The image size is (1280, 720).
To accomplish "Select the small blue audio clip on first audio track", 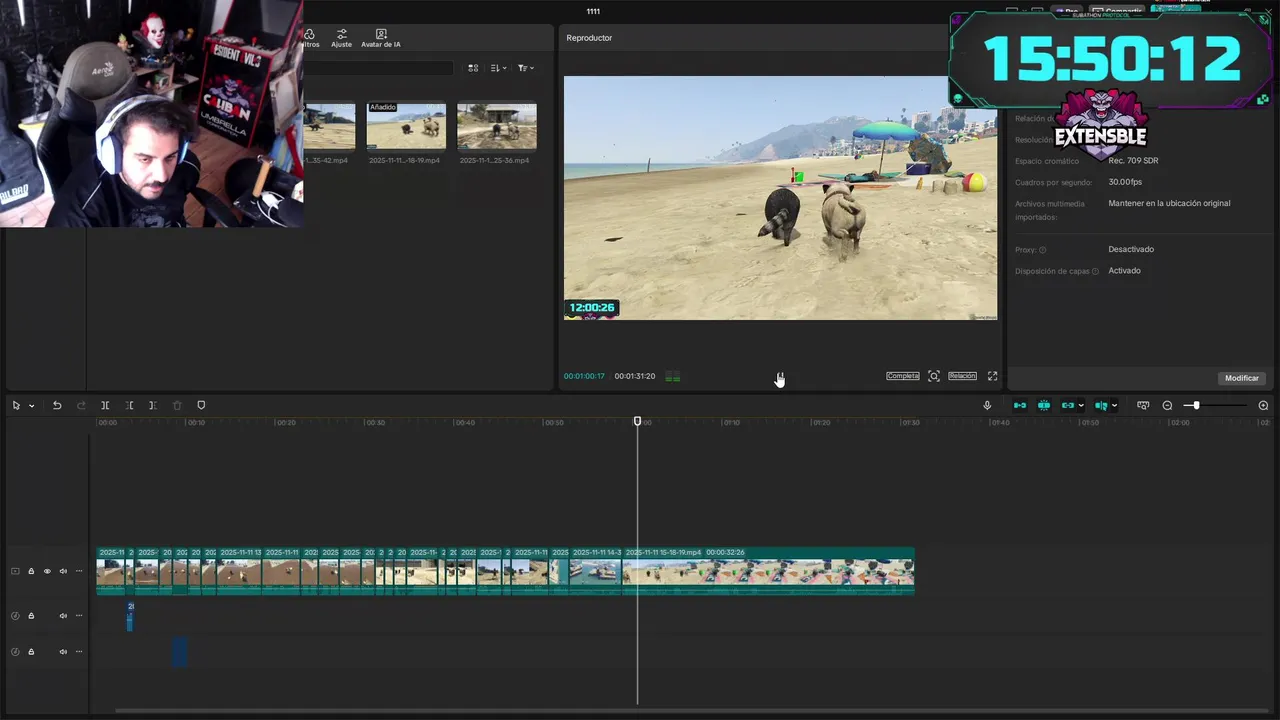I will 130,616.
